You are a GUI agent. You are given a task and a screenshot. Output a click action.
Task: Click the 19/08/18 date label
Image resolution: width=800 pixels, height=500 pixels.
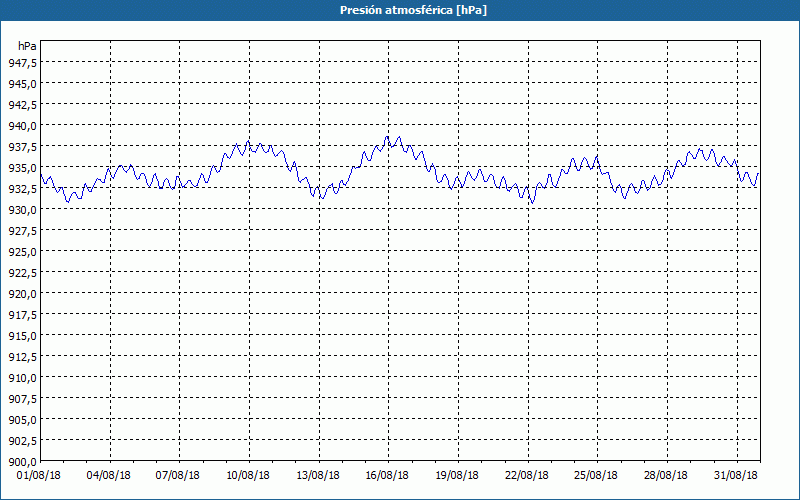[457, 475]
